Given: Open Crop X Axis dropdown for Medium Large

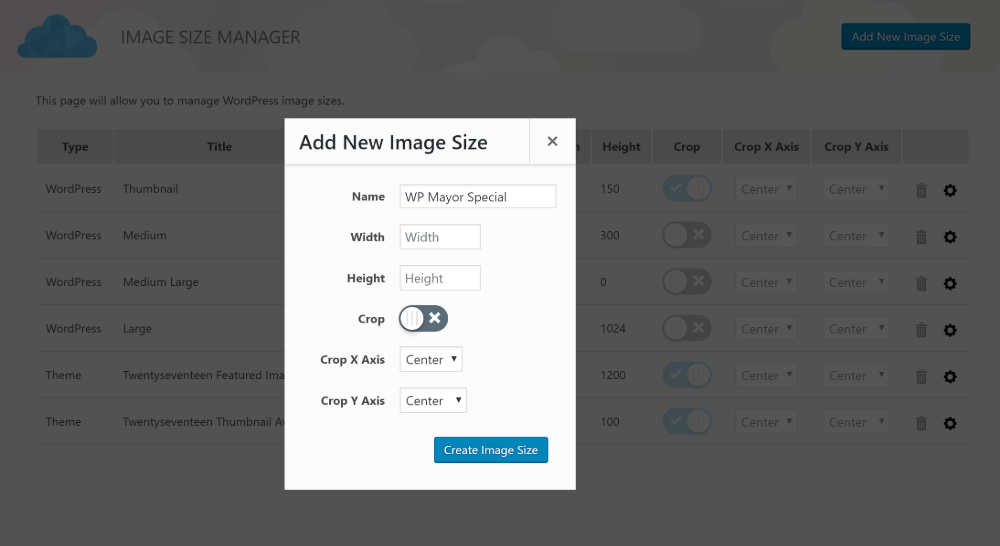Looking at the screenshot, I should coord(766,282).
